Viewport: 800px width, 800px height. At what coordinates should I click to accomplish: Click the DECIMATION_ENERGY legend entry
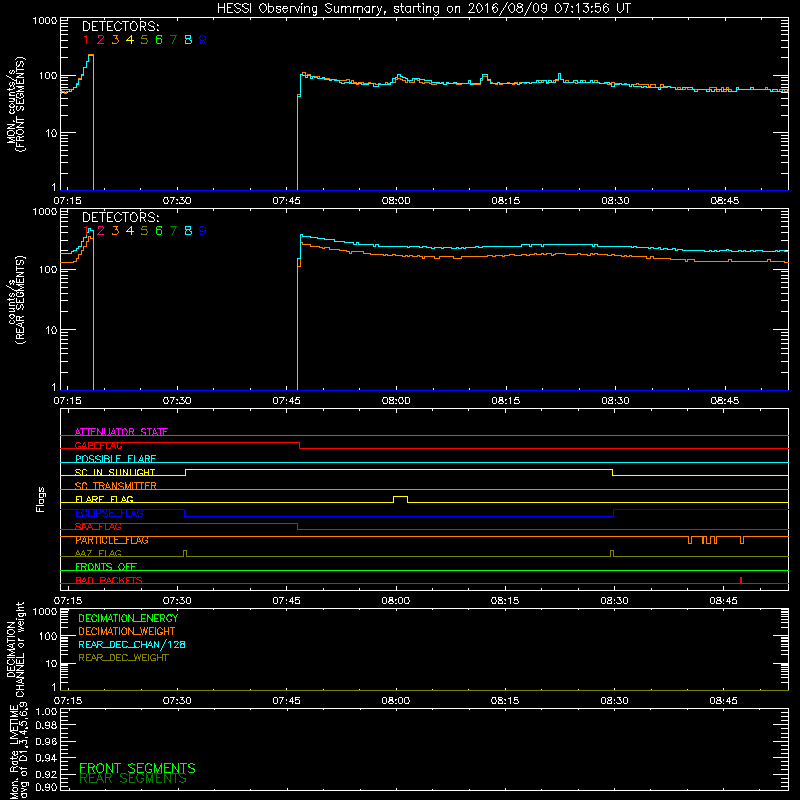[128, 618]
